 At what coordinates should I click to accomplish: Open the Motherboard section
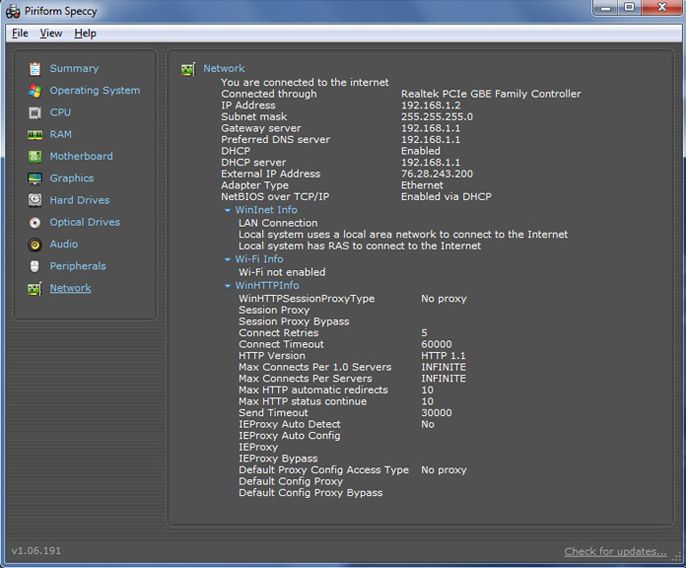tap(81, 156)
